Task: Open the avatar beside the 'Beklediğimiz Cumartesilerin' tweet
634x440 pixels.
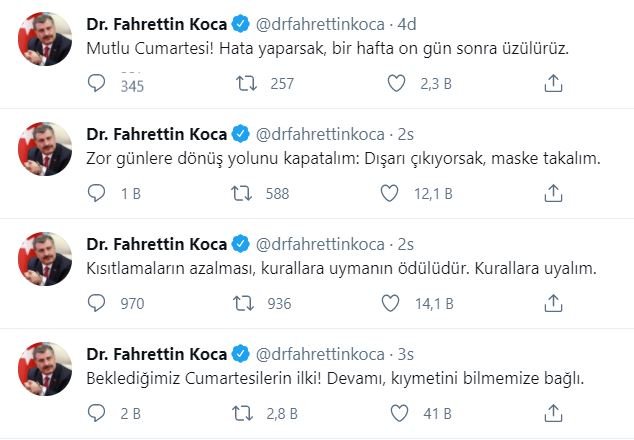Action: coord(44,370)
